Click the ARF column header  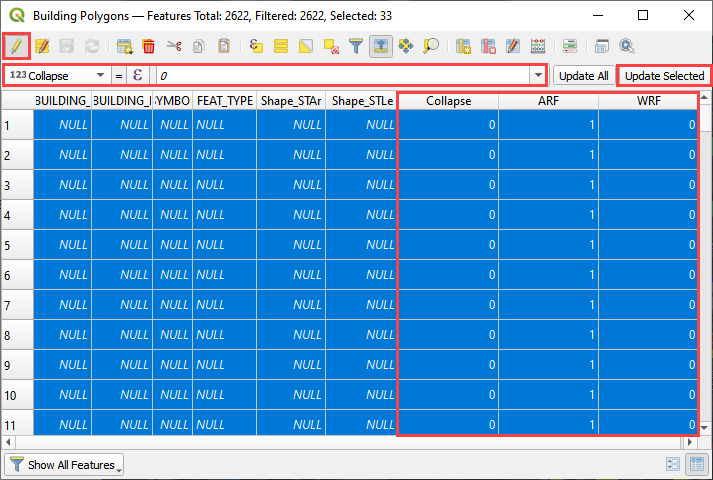click(x=548, y=101)
